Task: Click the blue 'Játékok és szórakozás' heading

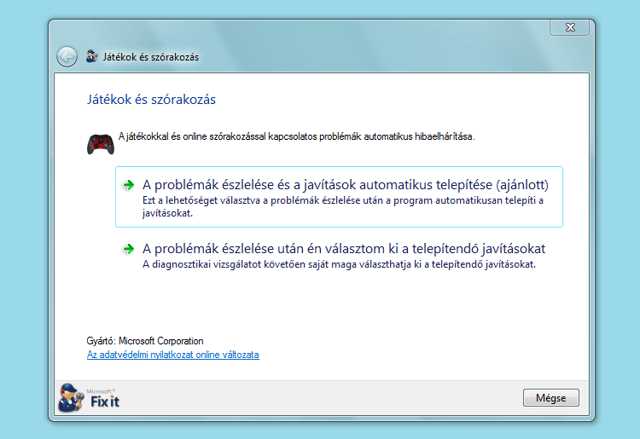Action: 151,100
